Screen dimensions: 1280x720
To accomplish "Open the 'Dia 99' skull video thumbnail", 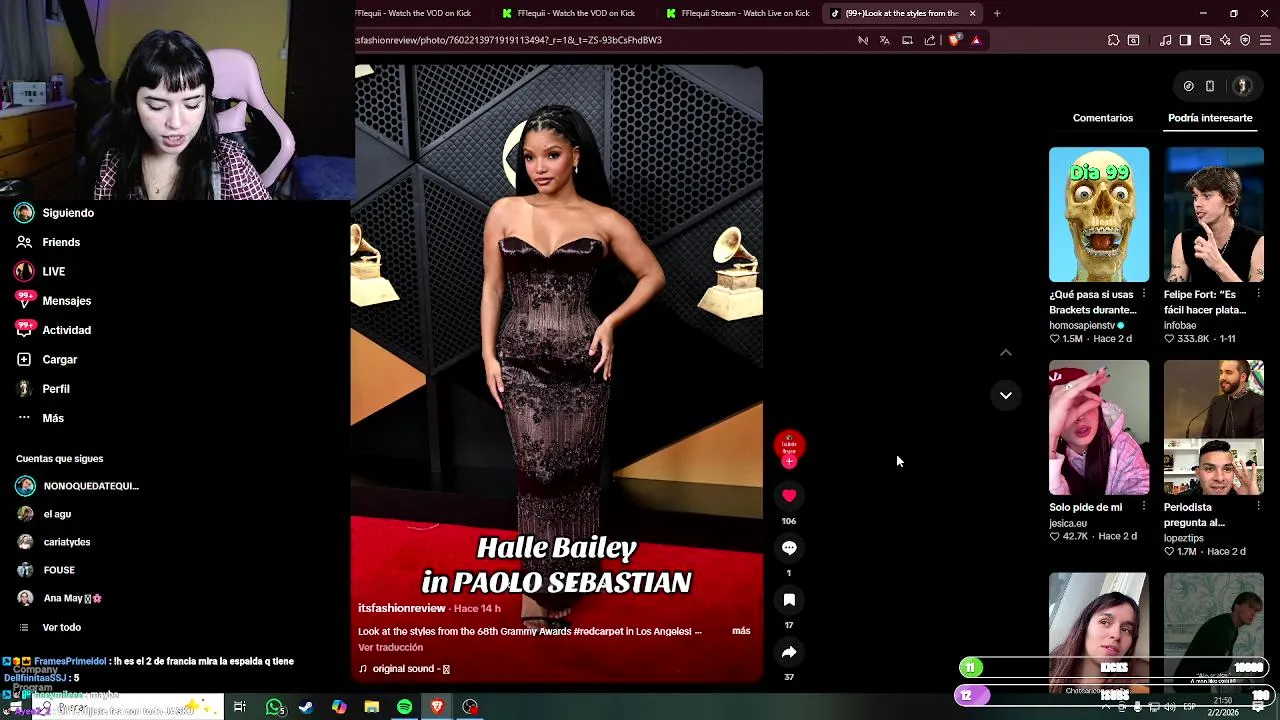I will pos(1099,215).
